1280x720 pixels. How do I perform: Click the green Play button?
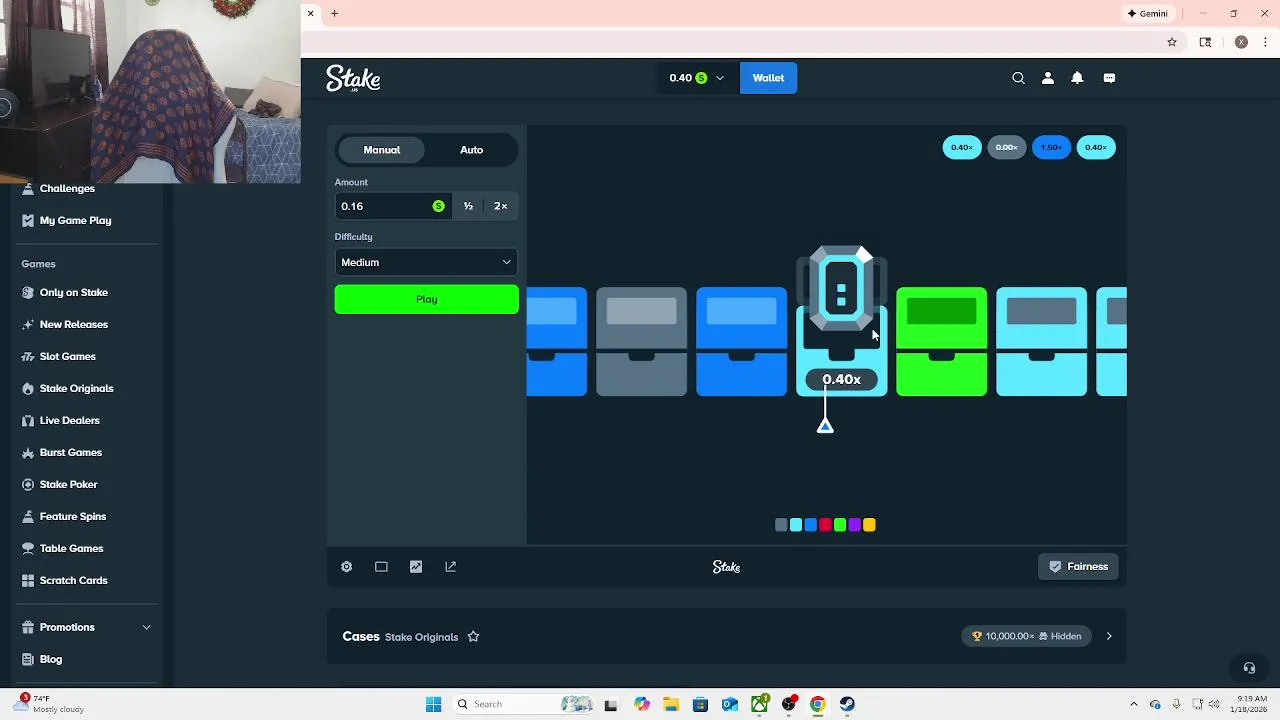coord(426,299)
